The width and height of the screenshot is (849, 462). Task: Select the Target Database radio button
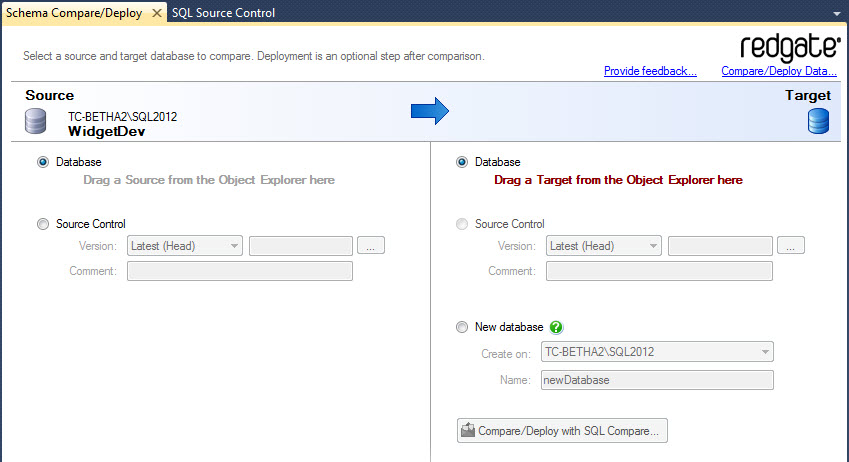pos(462,162)
